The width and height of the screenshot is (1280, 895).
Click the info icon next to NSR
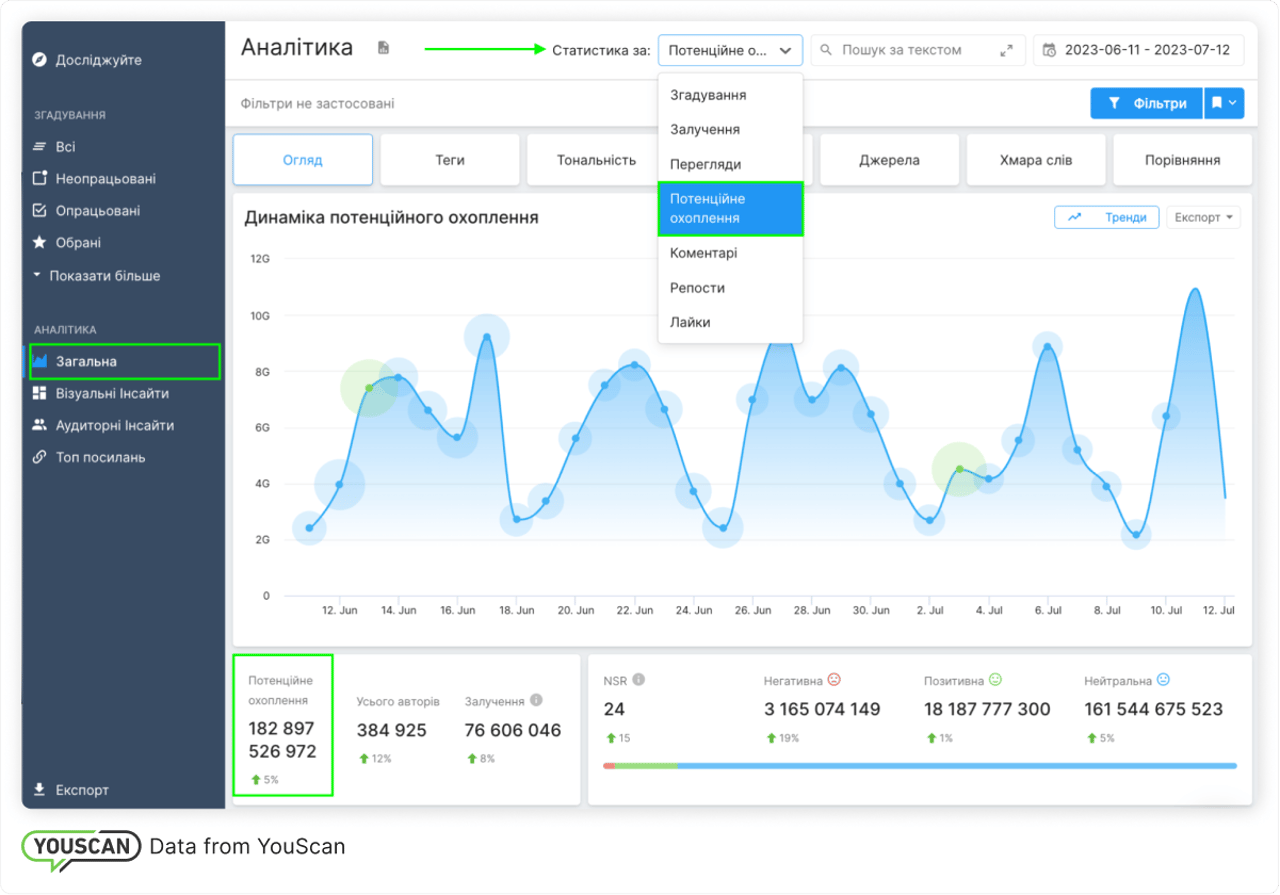tap(639, 680)
